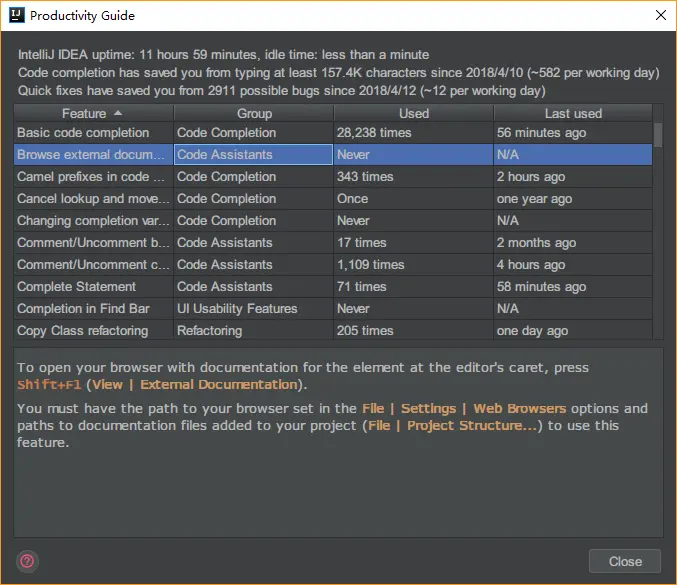This screenshot has height=585, width=677.
Task: Click the Close button at bottom
Action: click(625, 561)
